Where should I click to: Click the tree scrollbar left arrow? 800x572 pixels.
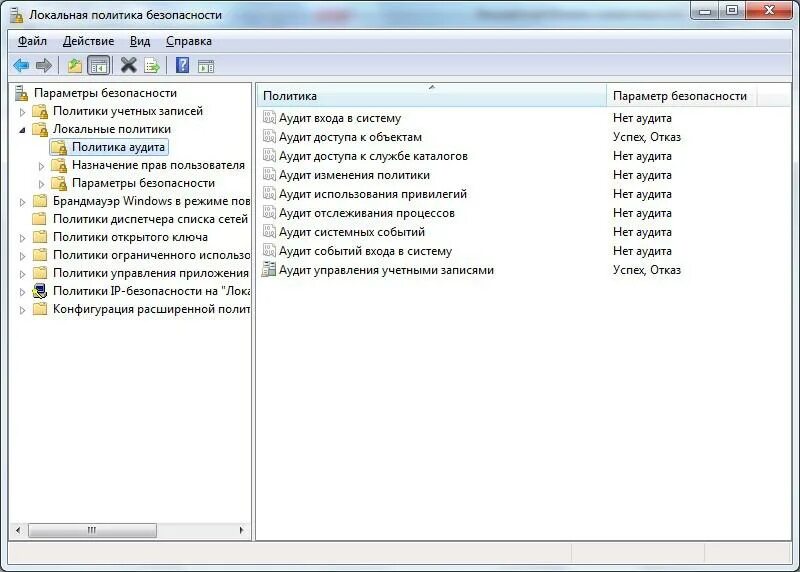tap(18, 530)
